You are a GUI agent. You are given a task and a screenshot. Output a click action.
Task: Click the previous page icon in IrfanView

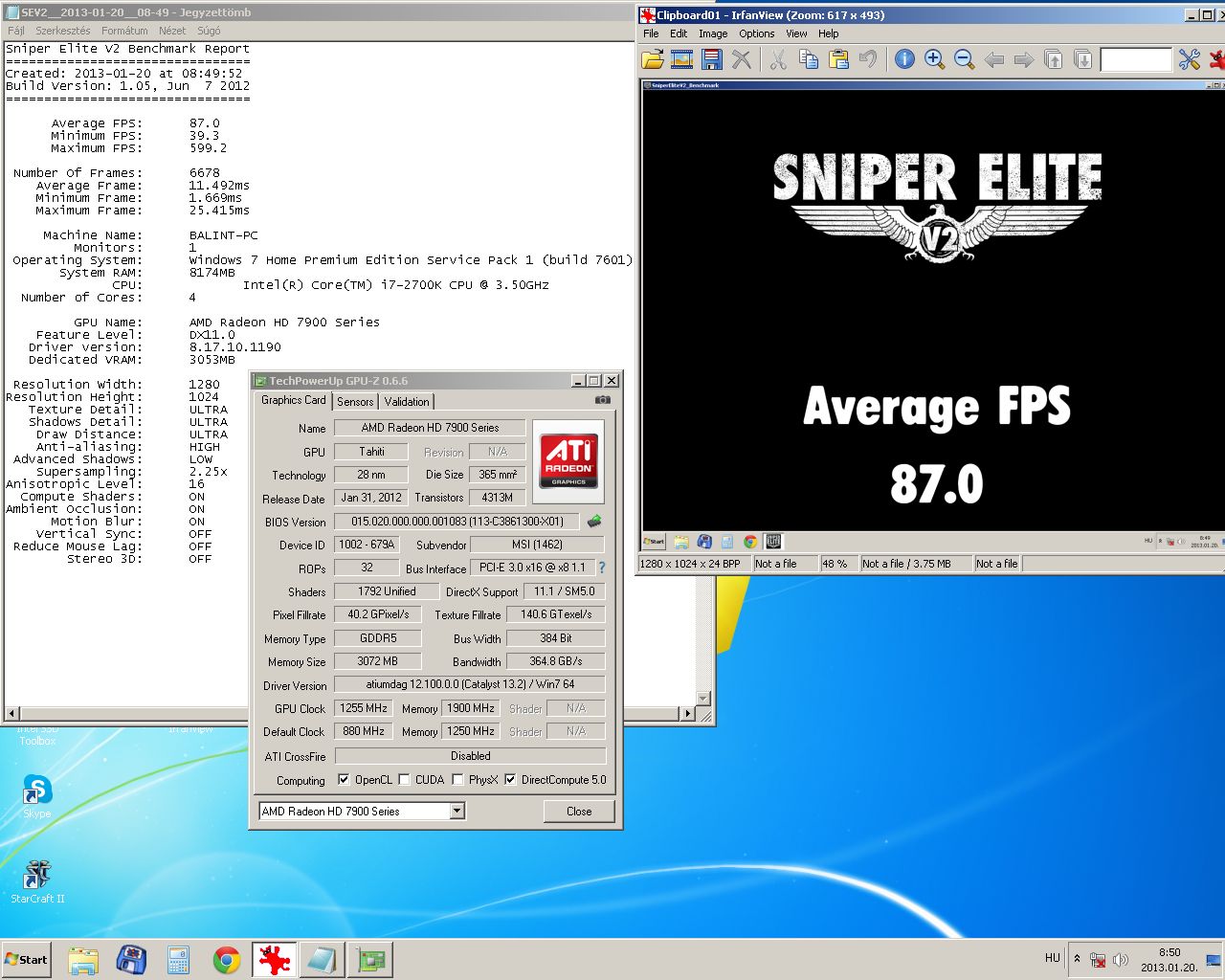click(x=1054, y=59)
